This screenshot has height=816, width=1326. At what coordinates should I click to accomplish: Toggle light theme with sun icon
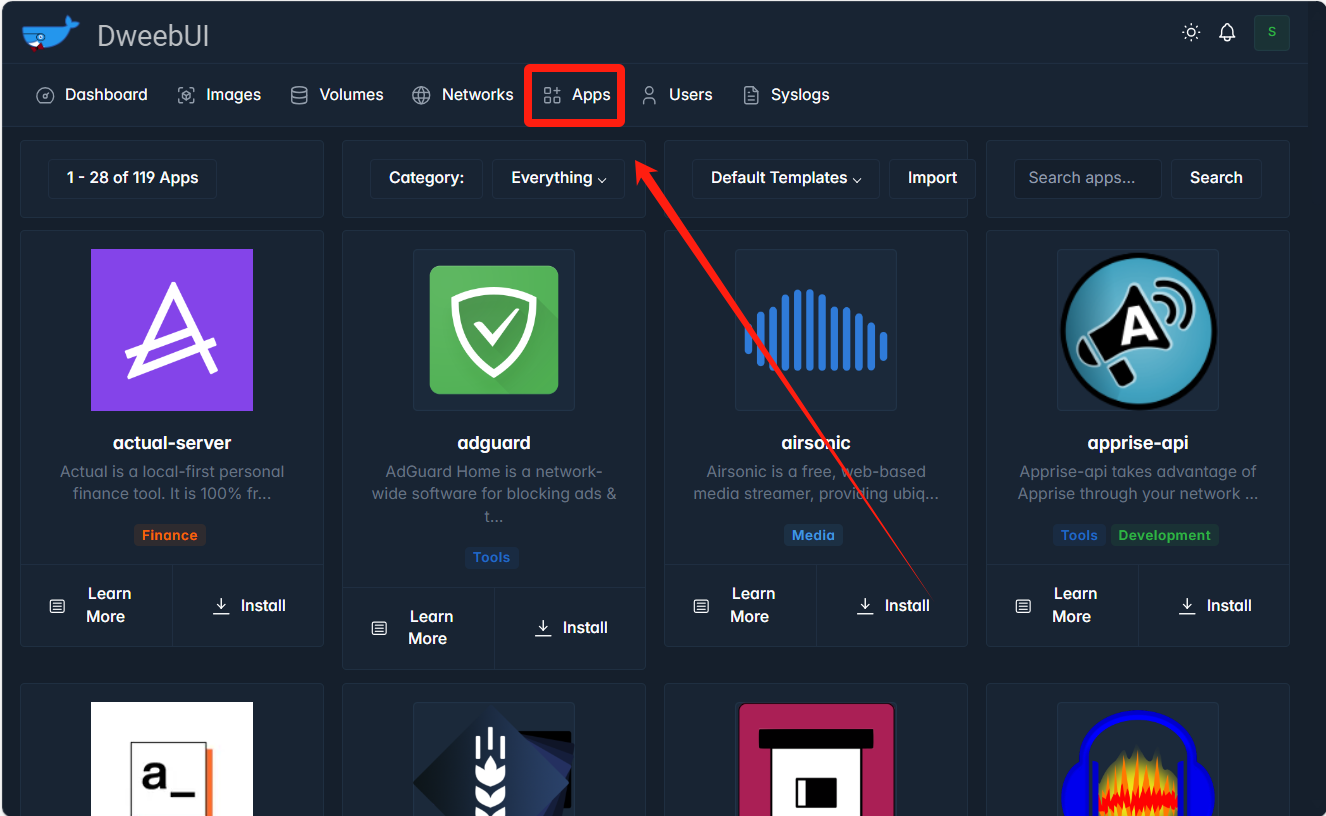pyautogui.click(x=1190, y=33)
